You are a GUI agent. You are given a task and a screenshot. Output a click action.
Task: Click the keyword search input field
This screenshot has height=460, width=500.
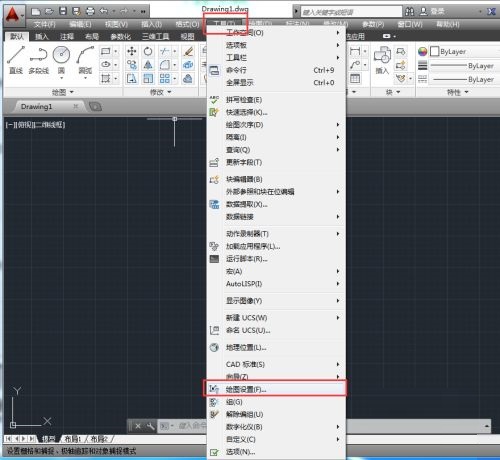351,12
